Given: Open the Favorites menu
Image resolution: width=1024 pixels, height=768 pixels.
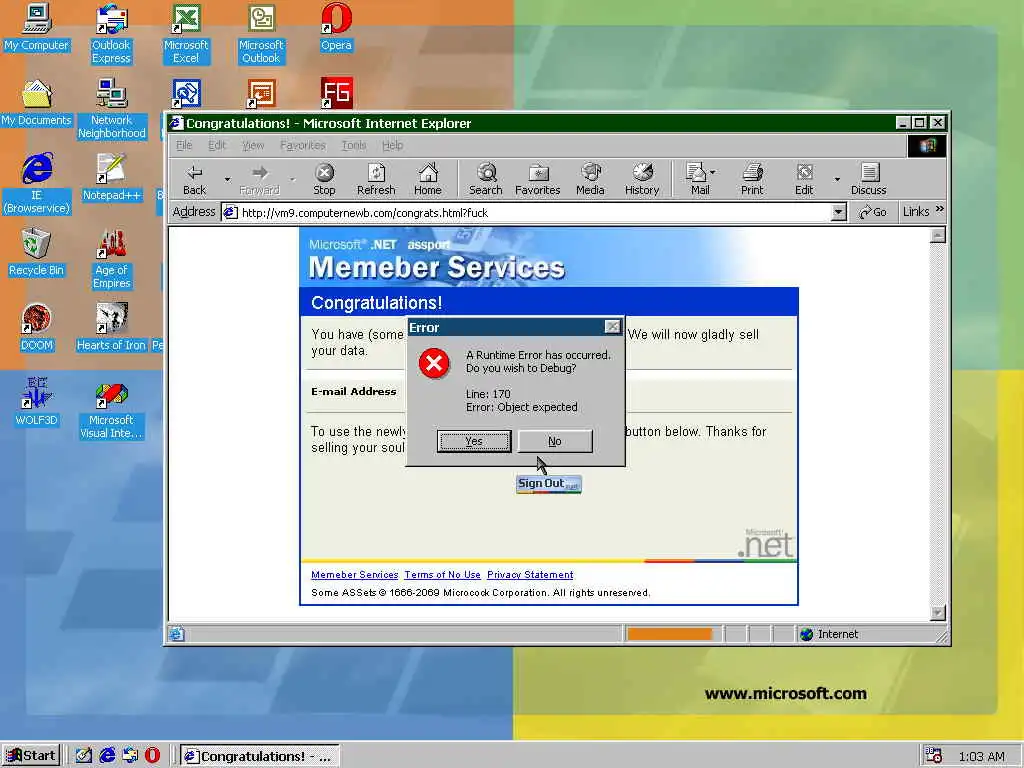Looking at the screenshot, I should pos(302,145).
